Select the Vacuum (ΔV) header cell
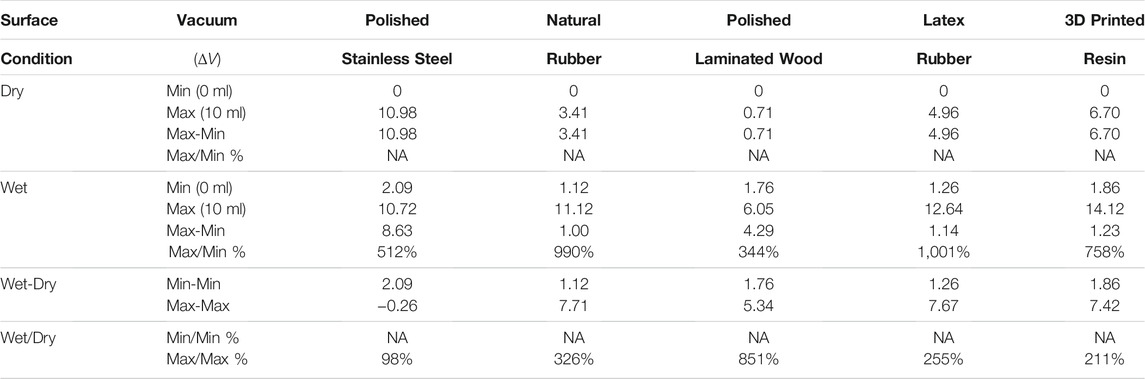Screen dimensions: 1145x379 coord(207,40)
